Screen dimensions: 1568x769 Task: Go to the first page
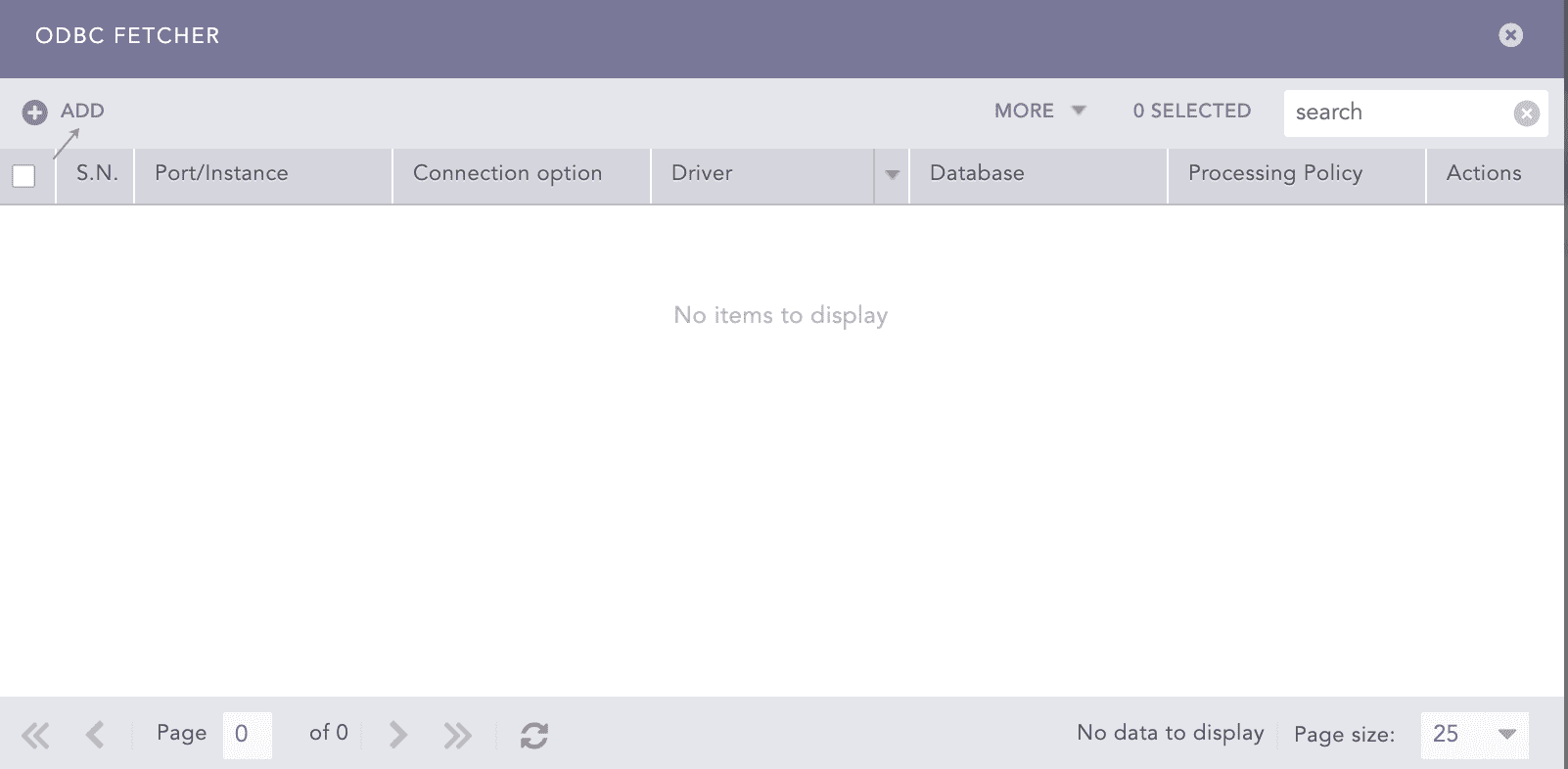click(x=35, y=735)
